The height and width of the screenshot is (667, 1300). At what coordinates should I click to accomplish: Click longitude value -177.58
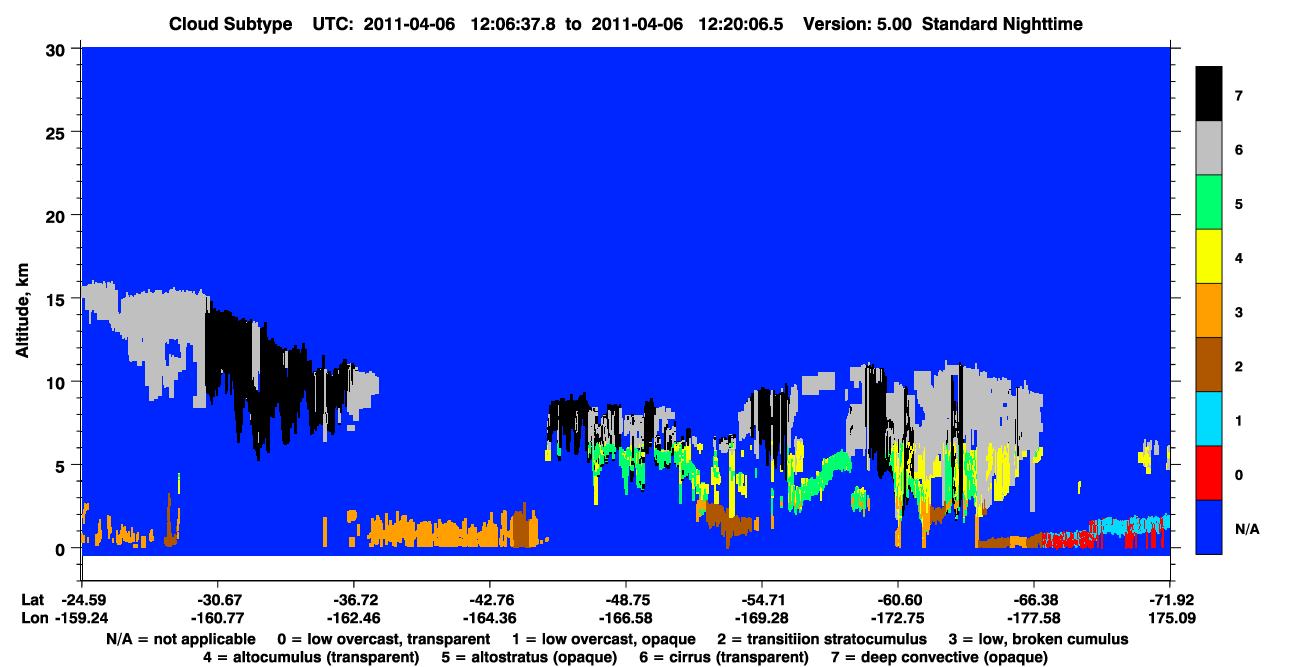[1034, 618]
